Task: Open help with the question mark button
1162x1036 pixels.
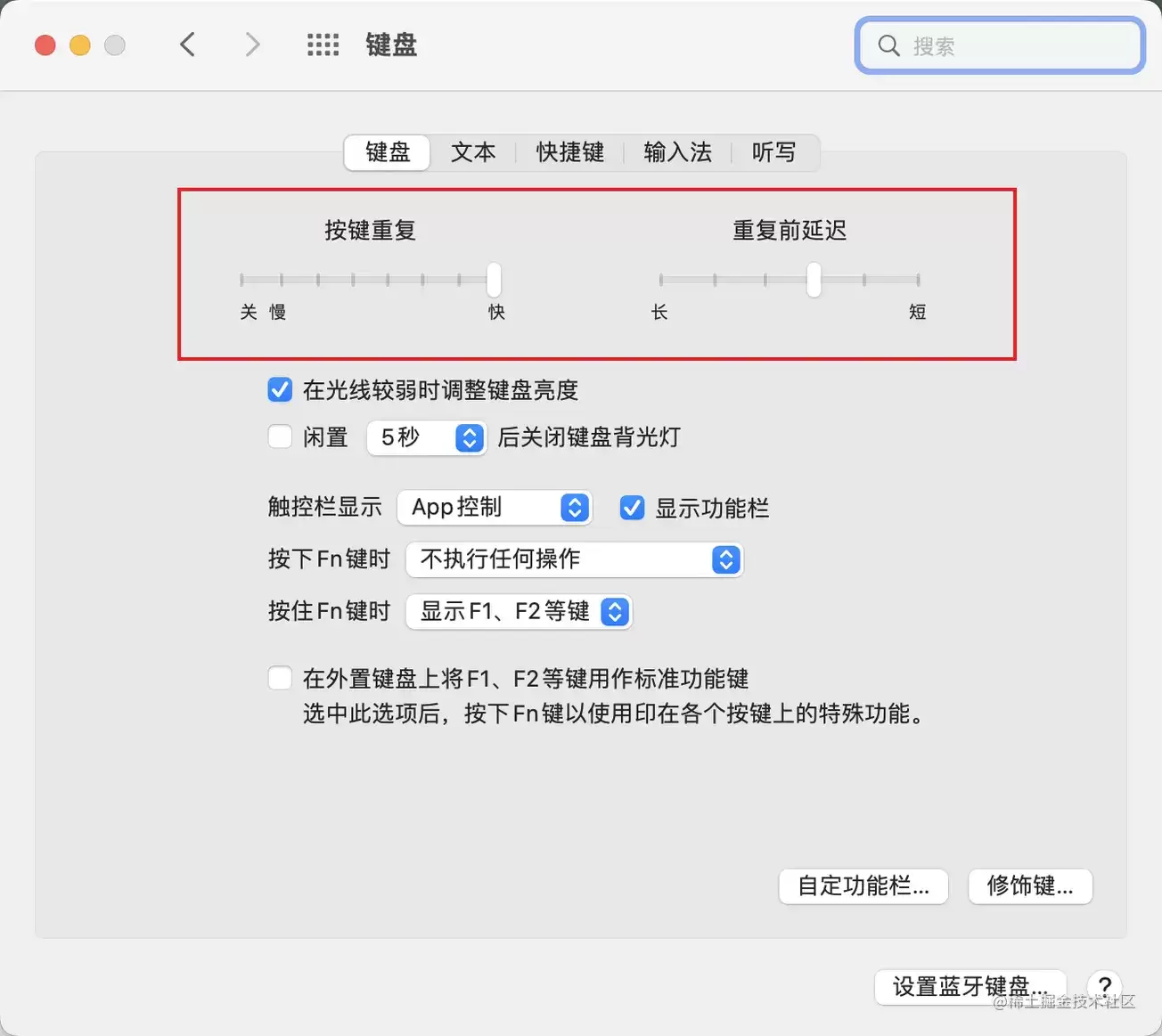Action: tap(1105, 986)
